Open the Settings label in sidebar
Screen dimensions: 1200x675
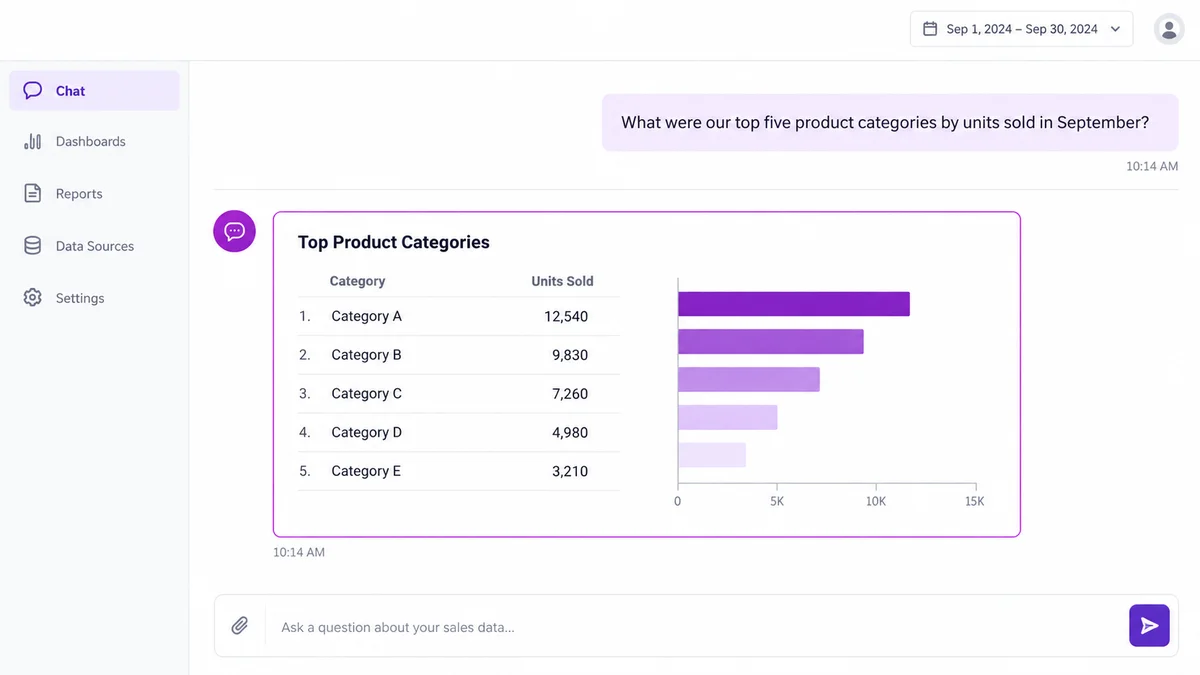coord(80,298)
